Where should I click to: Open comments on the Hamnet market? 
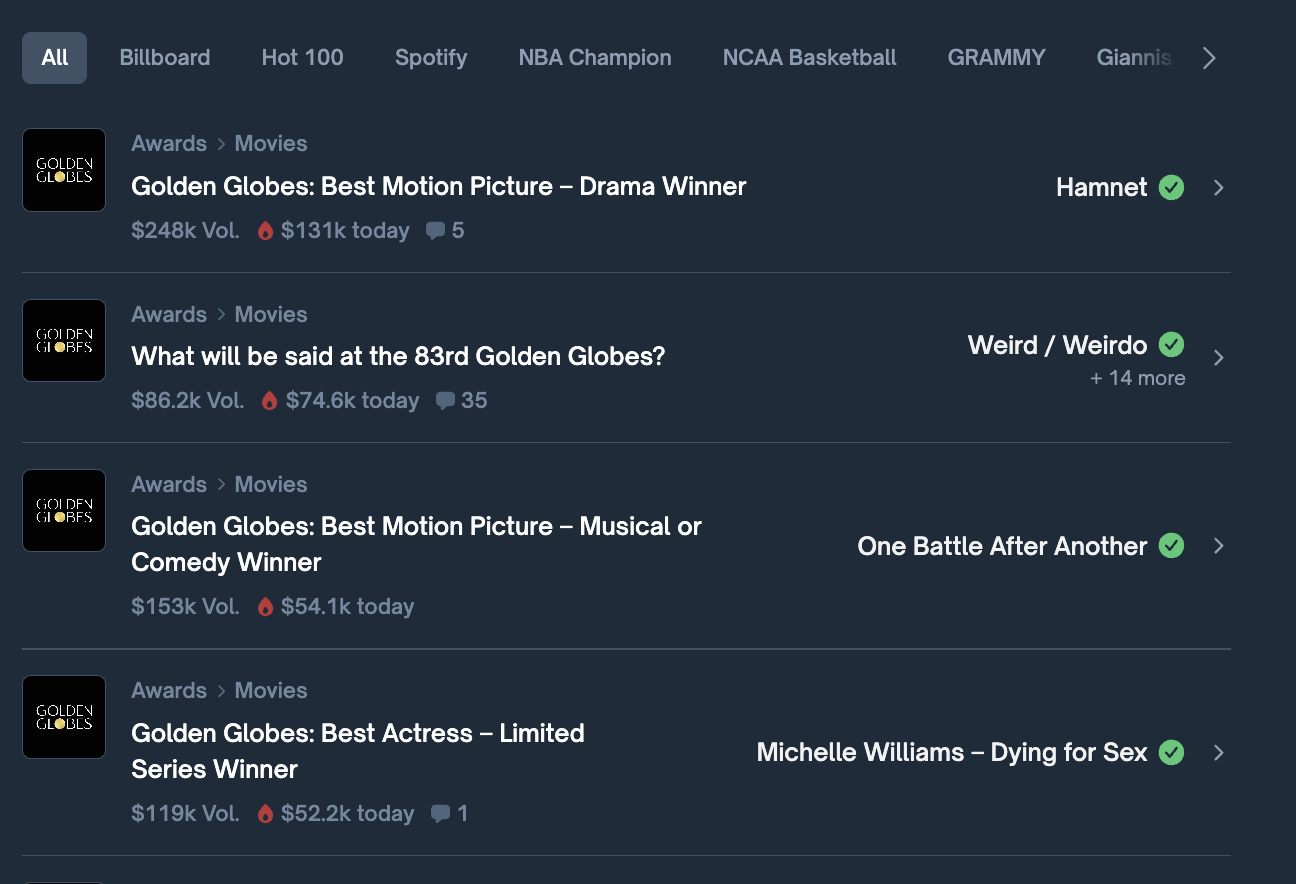coord(436,230)
